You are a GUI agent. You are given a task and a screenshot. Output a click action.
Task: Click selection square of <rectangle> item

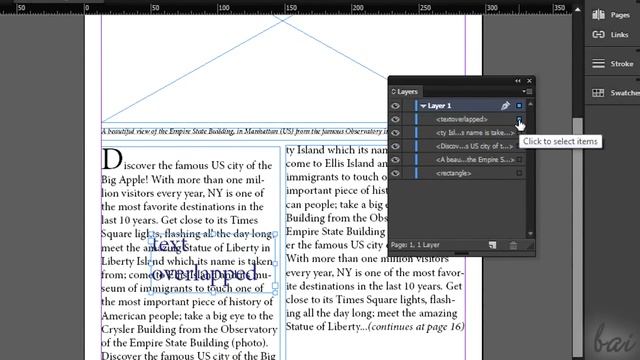(519, 173)
